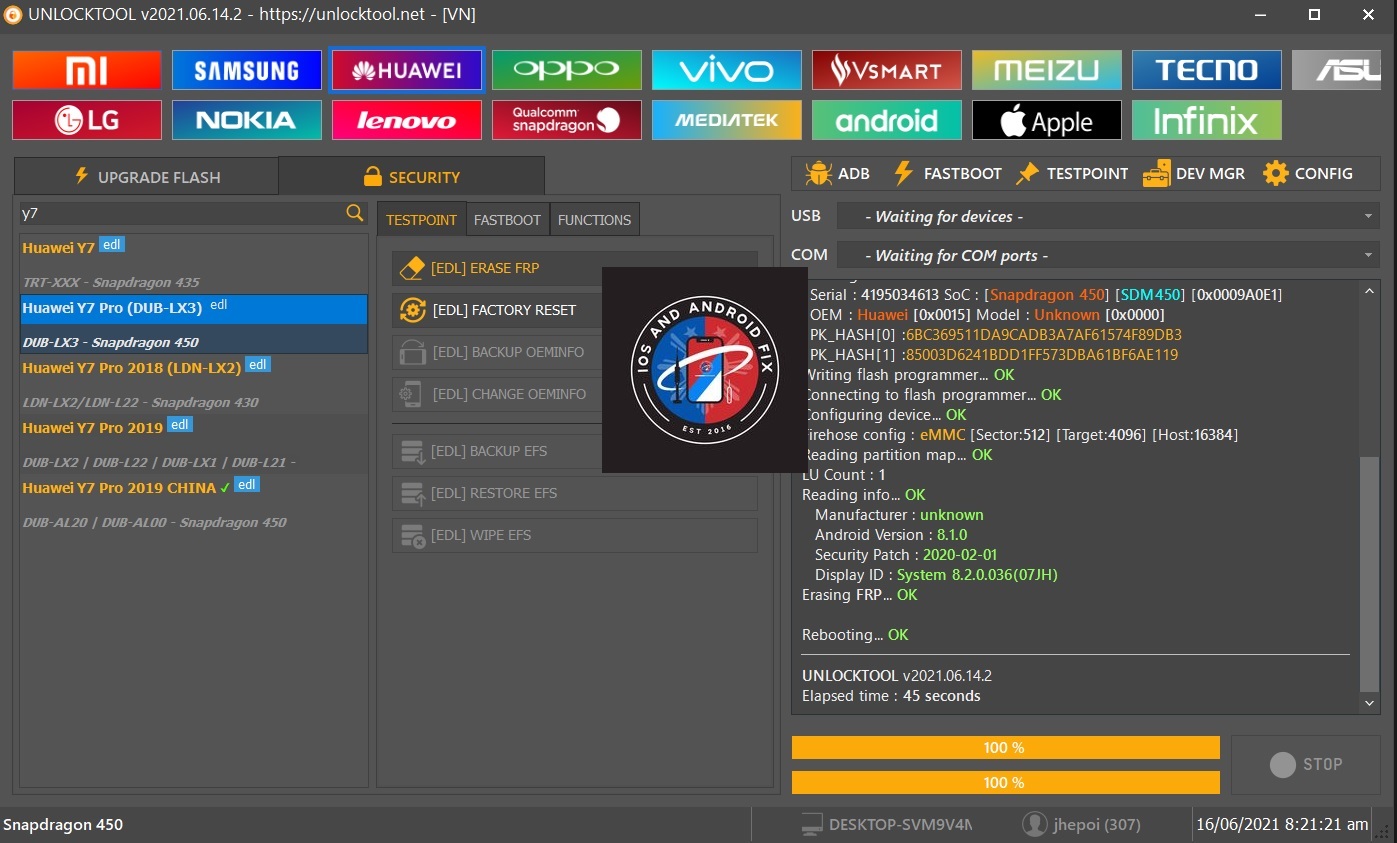Image resolution: width=1397 pixels, height=843 pixels.
Task: Click the Security Patch 2020-02-01 log line
Action: click(x=906, y=555)
